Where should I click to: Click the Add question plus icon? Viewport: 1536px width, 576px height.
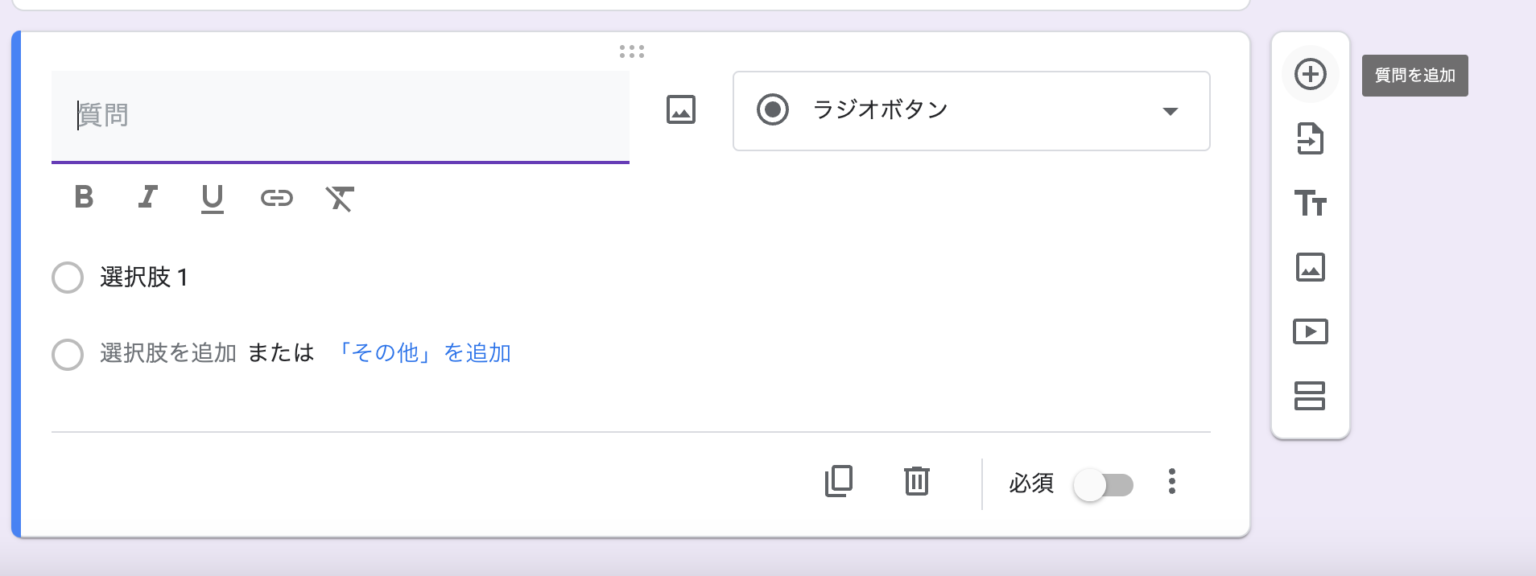[1310, 75]
